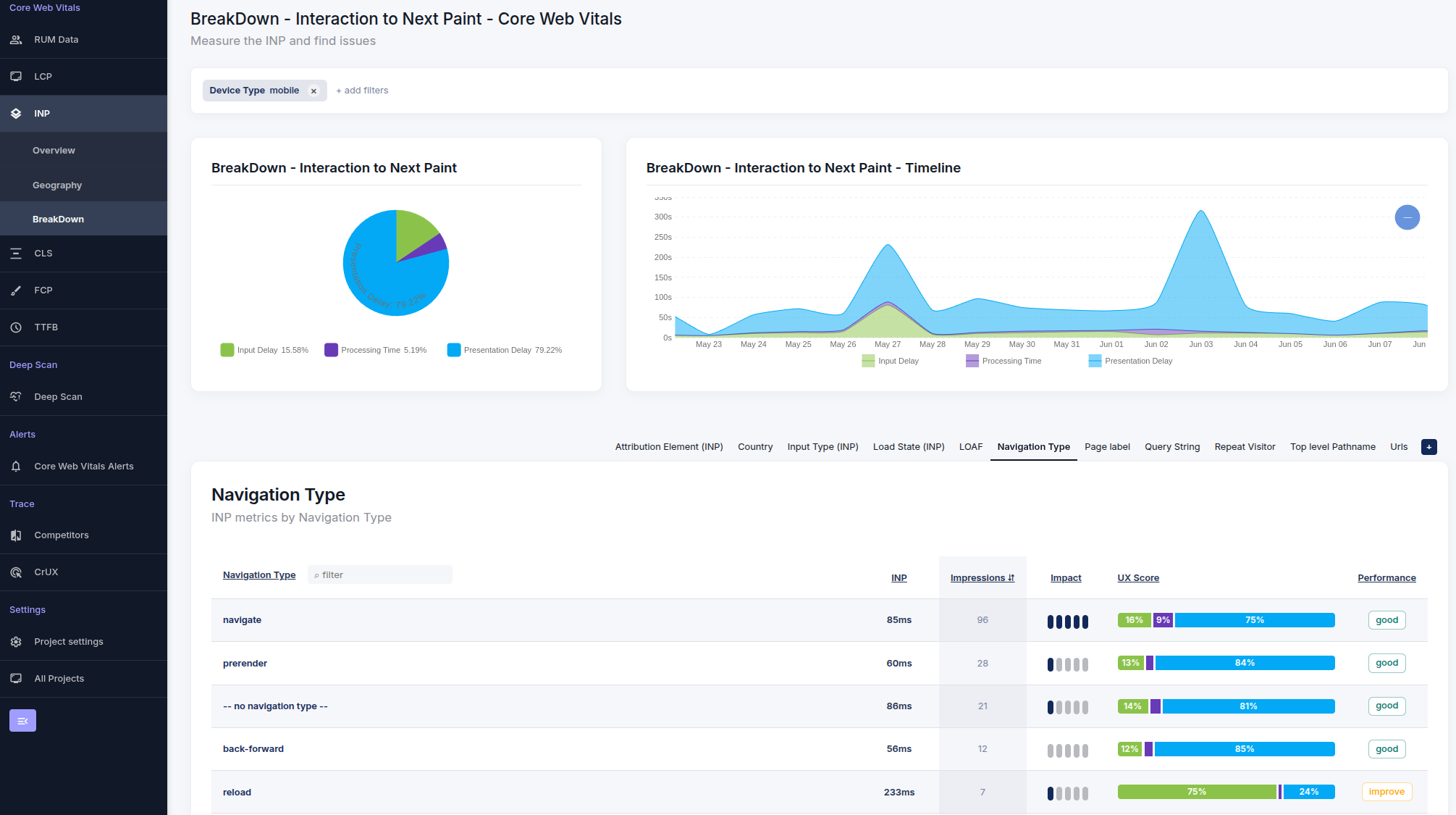
Task: Collapse the sidebar with the bottom arrow
Action: 22,720
